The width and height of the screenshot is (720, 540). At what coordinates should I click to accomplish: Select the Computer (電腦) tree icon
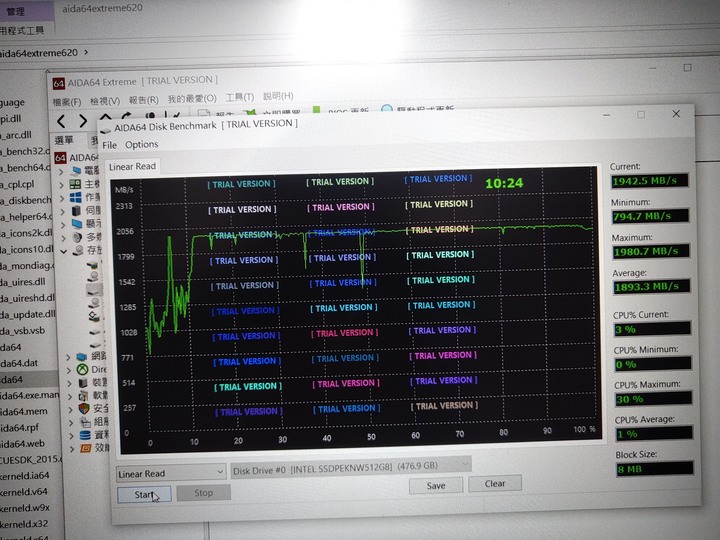pyautogui.click(x=77, y=171)
